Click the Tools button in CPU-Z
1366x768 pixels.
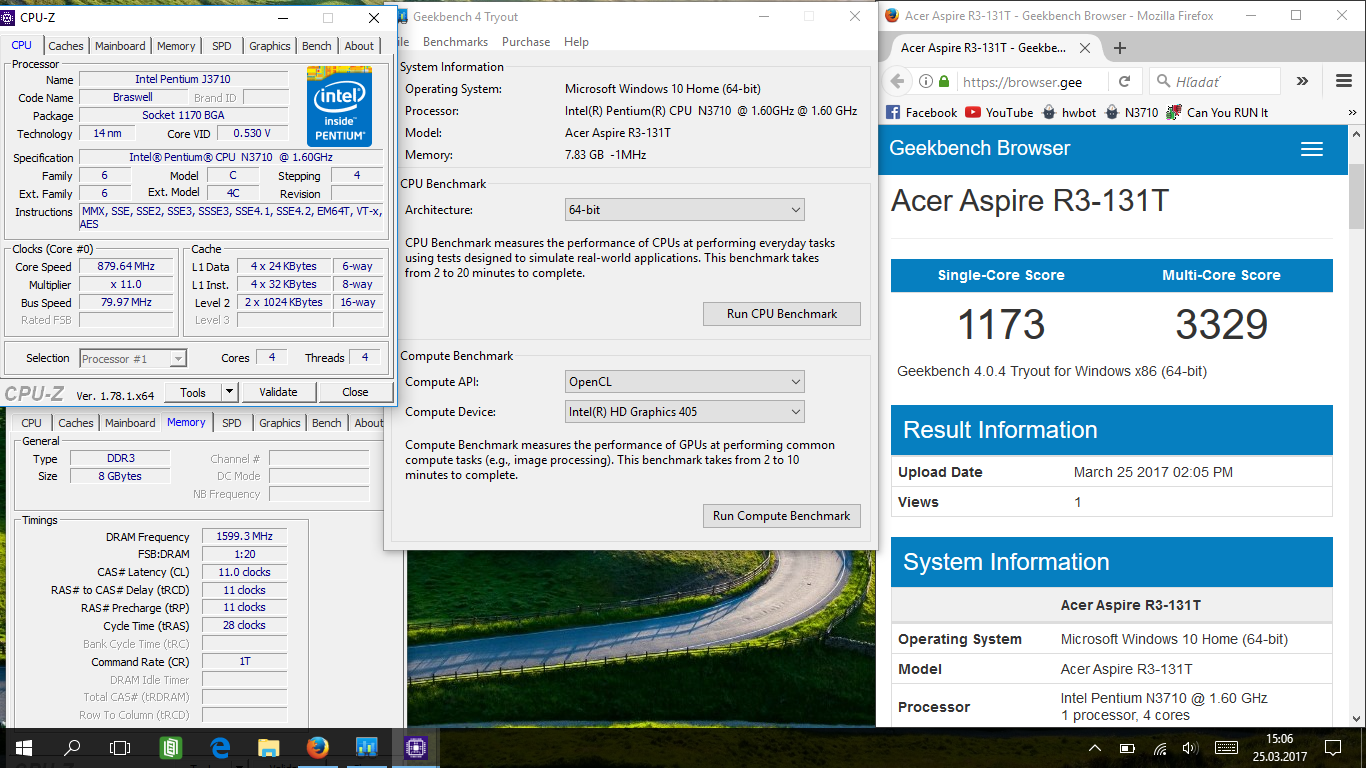[x=193, y=392]
